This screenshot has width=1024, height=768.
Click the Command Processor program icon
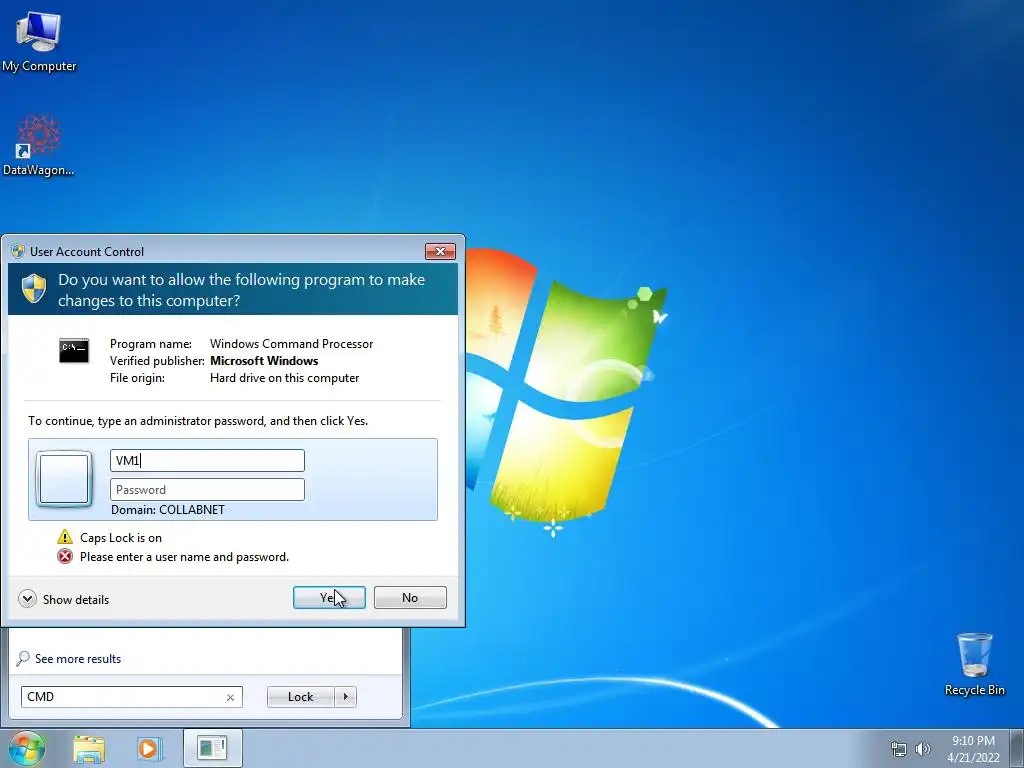tap(74, 351)
